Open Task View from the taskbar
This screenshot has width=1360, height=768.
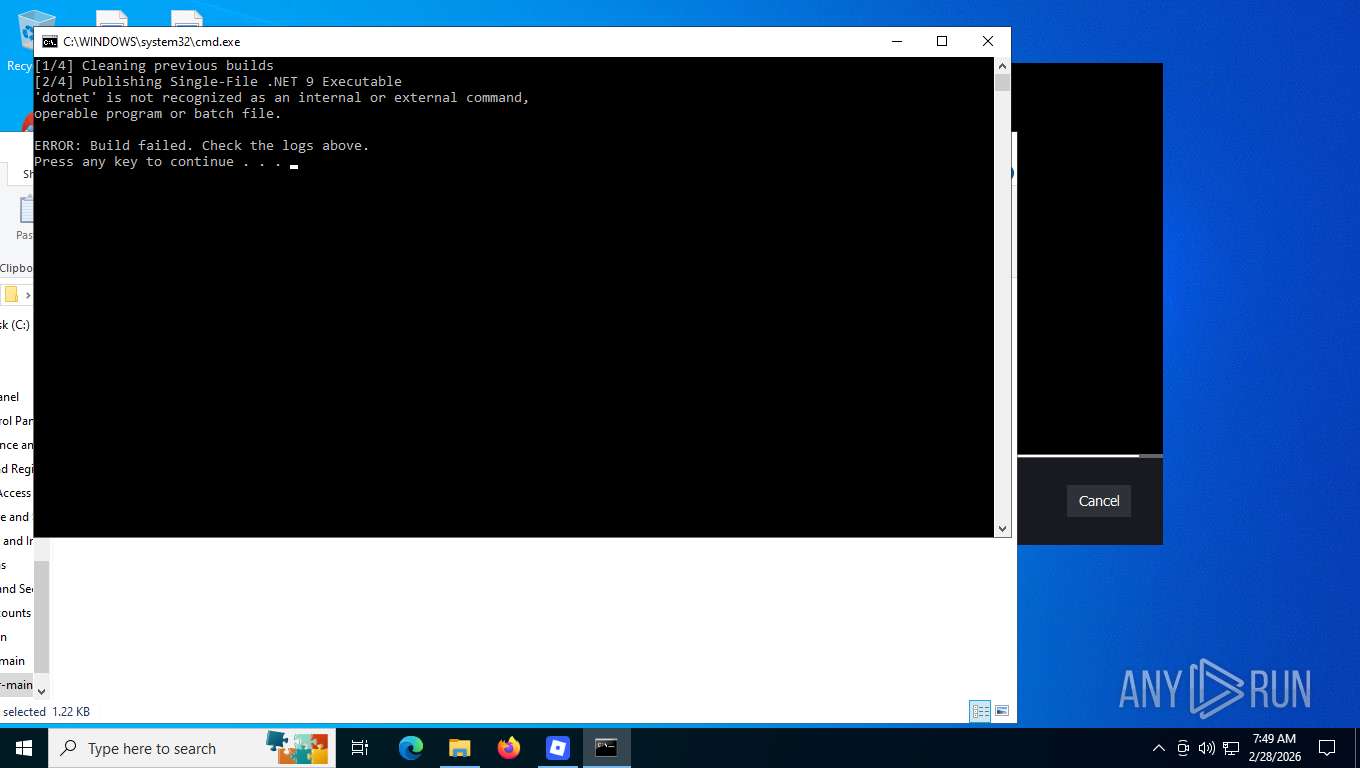coord(360,748)
